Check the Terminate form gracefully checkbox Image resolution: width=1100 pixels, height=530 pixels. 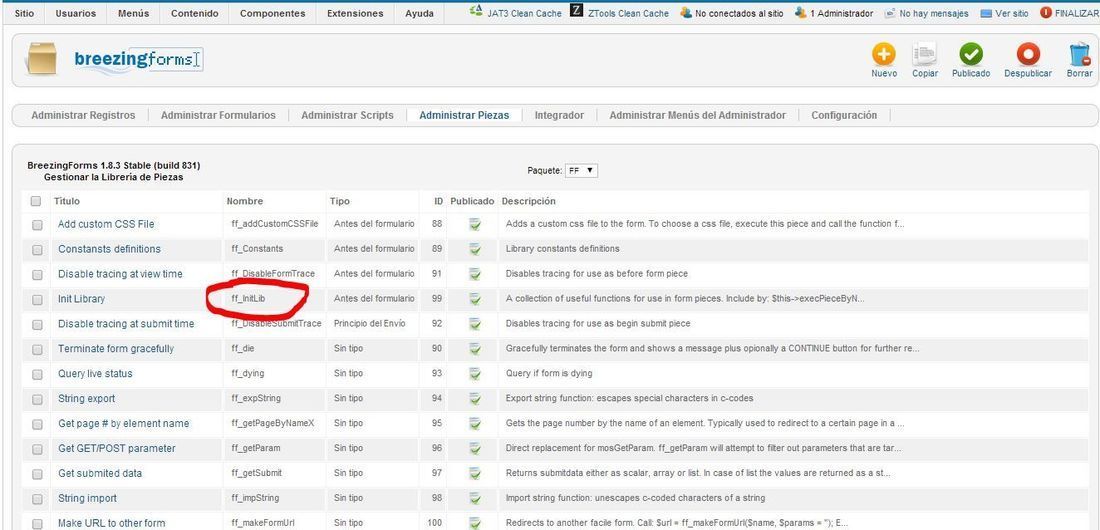pos(37,350)
